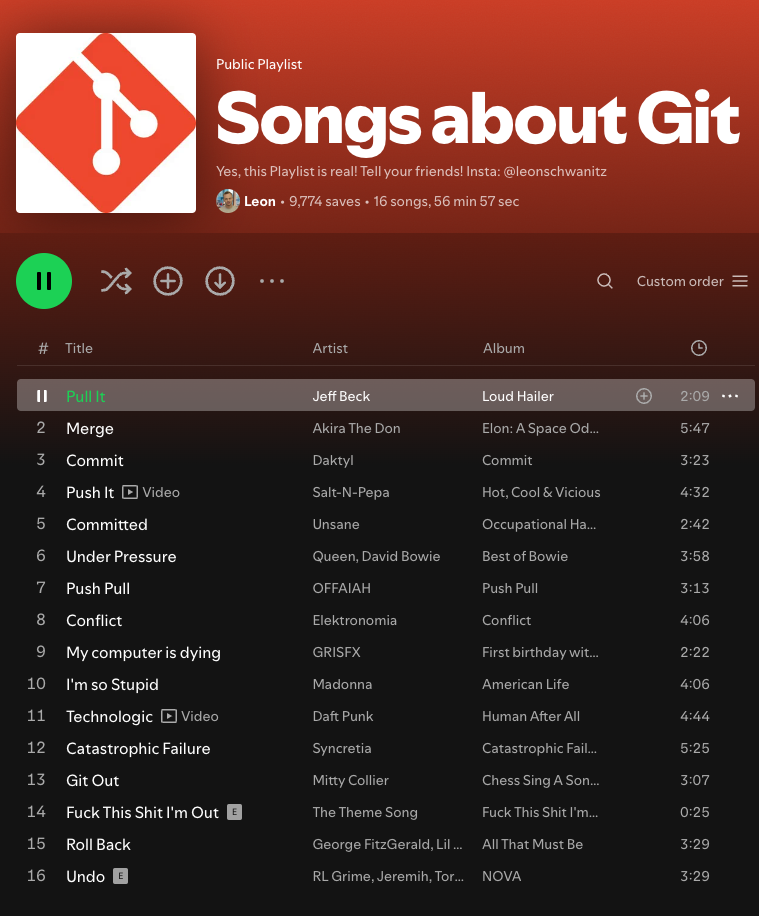The height and width of the screenshot is (916, 759).
Task: Select the track Git Out
Action: point(92,780)
